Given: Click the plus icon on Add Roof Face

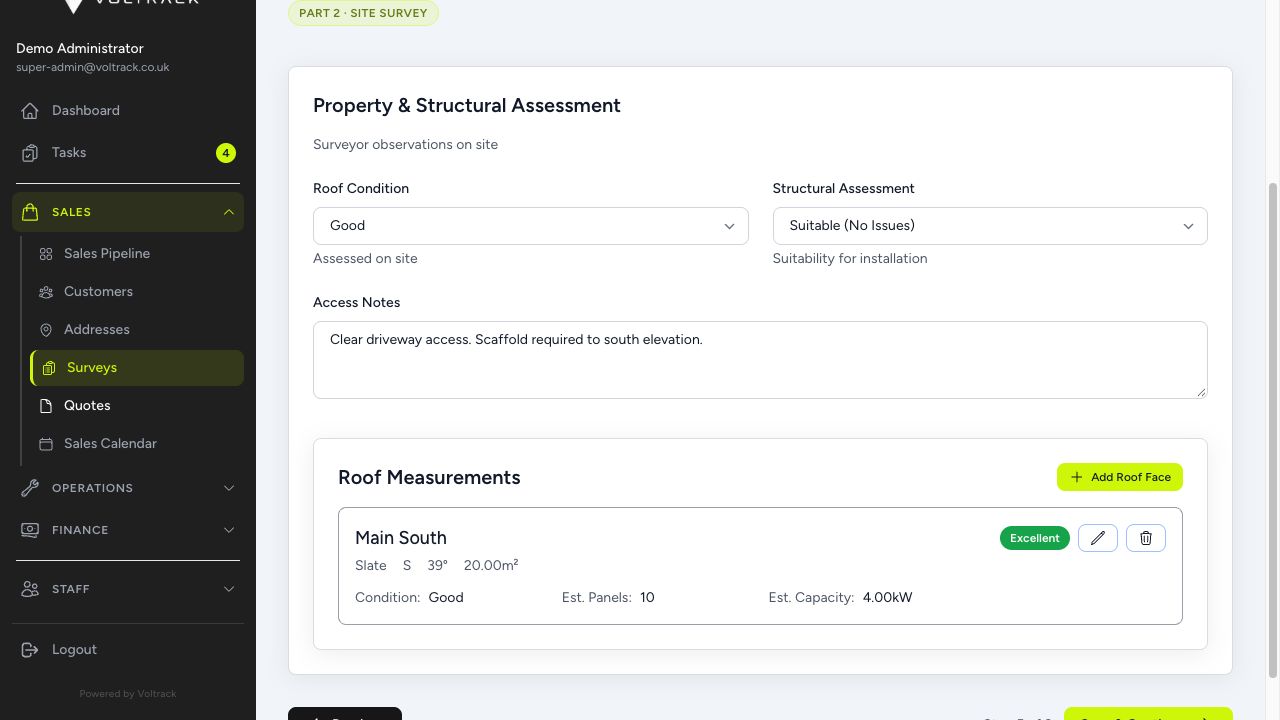Looking at the screenshot, I should 1076,477.
